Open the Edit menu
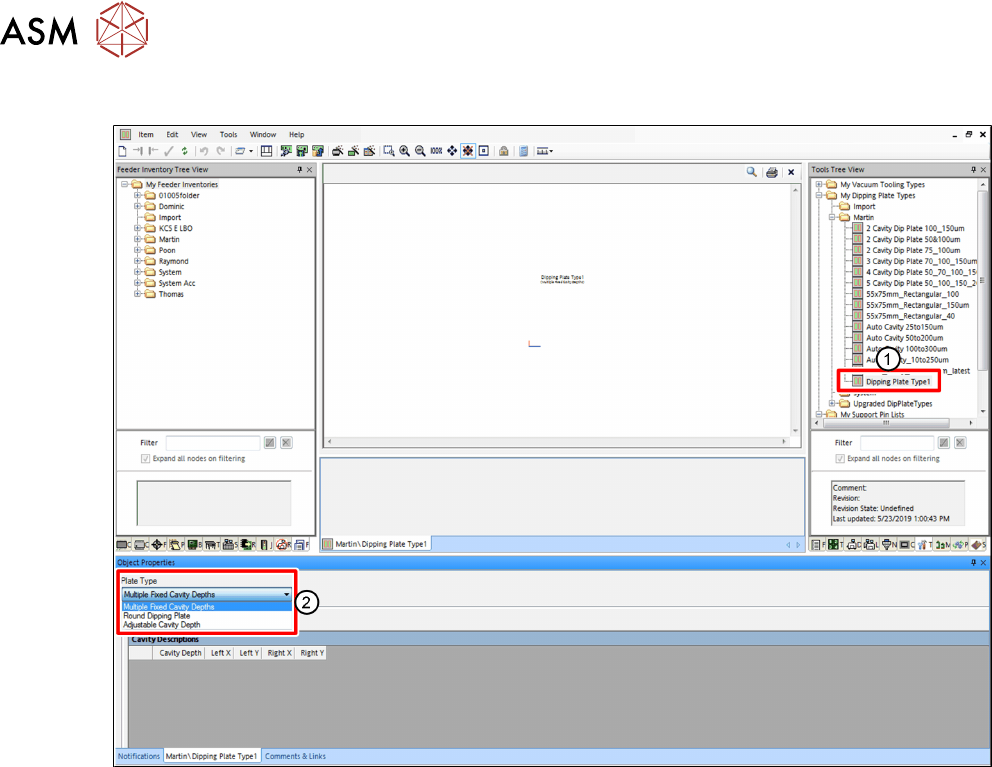Image resolution: width=992 pixels, height=767 pixels. pos(172,135)
